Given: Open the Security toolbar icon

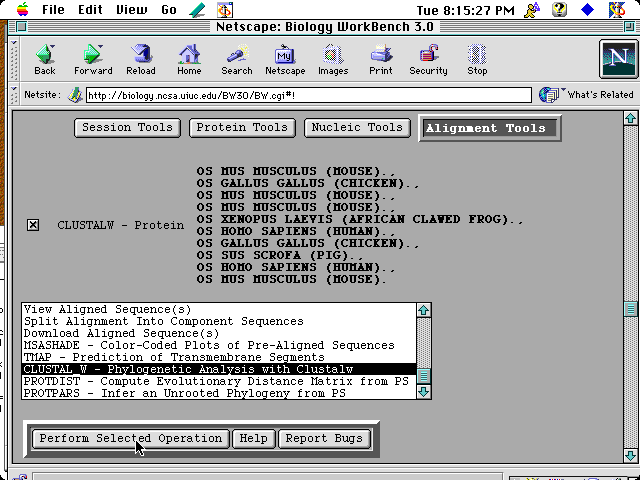Looking at the screenshot, I should pos(428,59).
